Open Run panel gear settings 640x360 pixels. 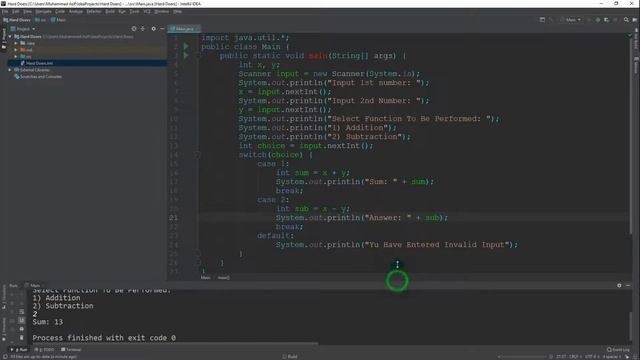(619, 285)
